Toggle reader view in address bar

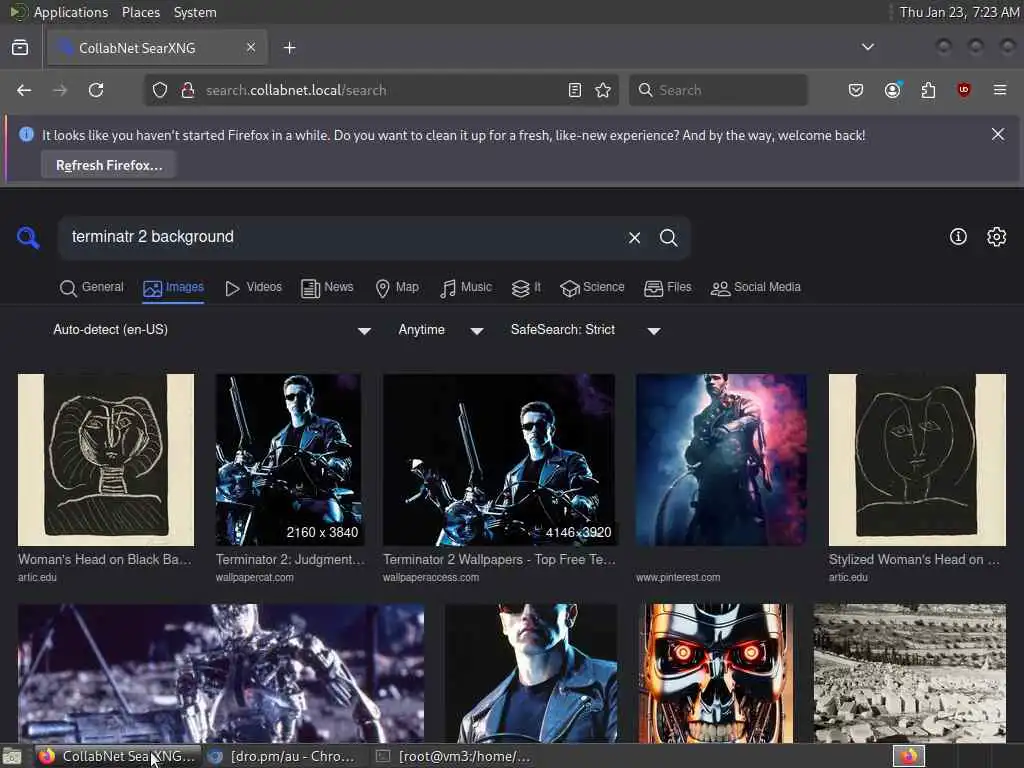pyautogui.click(x=575, y=90)
